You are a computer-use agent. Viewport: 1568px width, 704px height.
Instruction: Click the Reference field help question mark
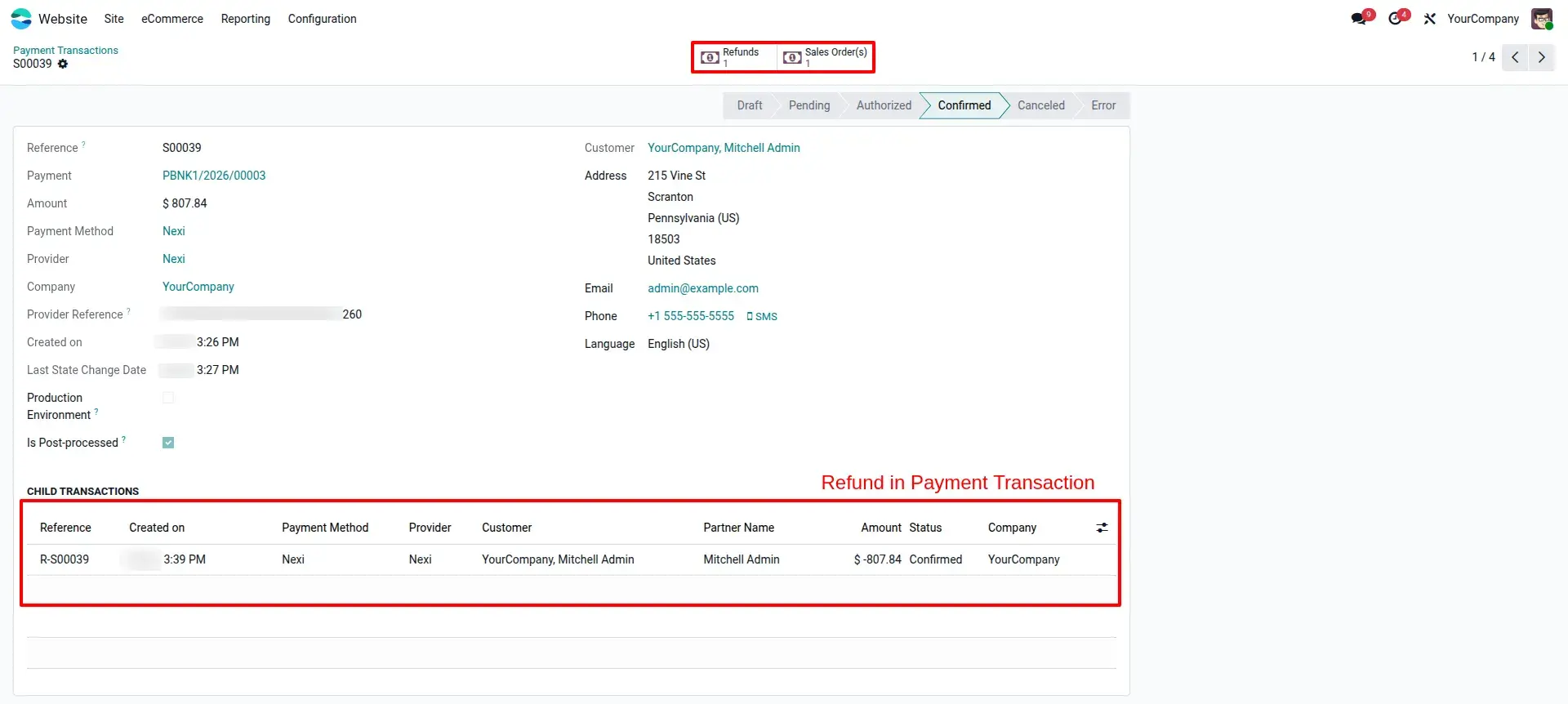tap(83, 145)
